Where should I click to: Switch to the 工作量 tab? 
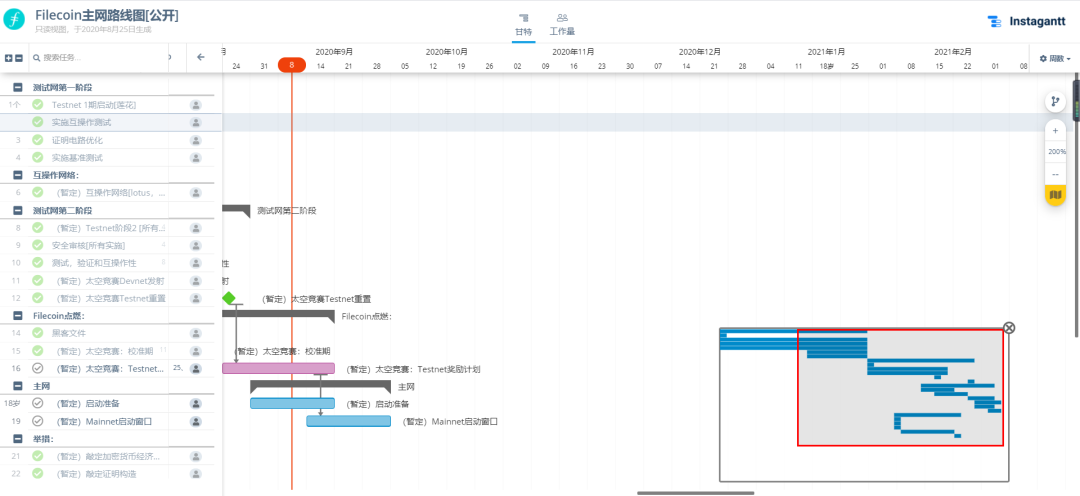coord(562,25)
